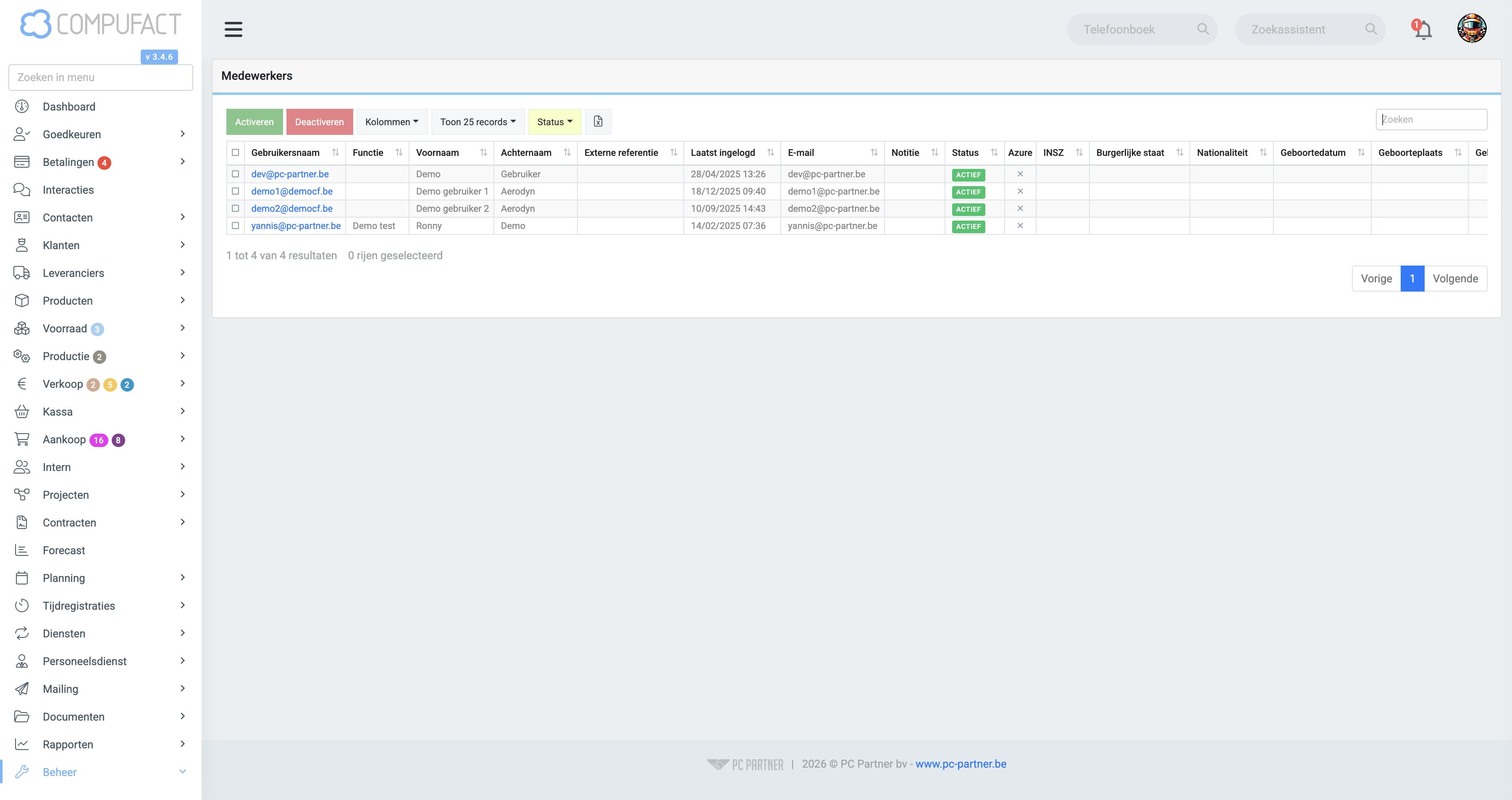Click the Forecast chart icon
Viewport: 1512px width, 800px height.
22,550
